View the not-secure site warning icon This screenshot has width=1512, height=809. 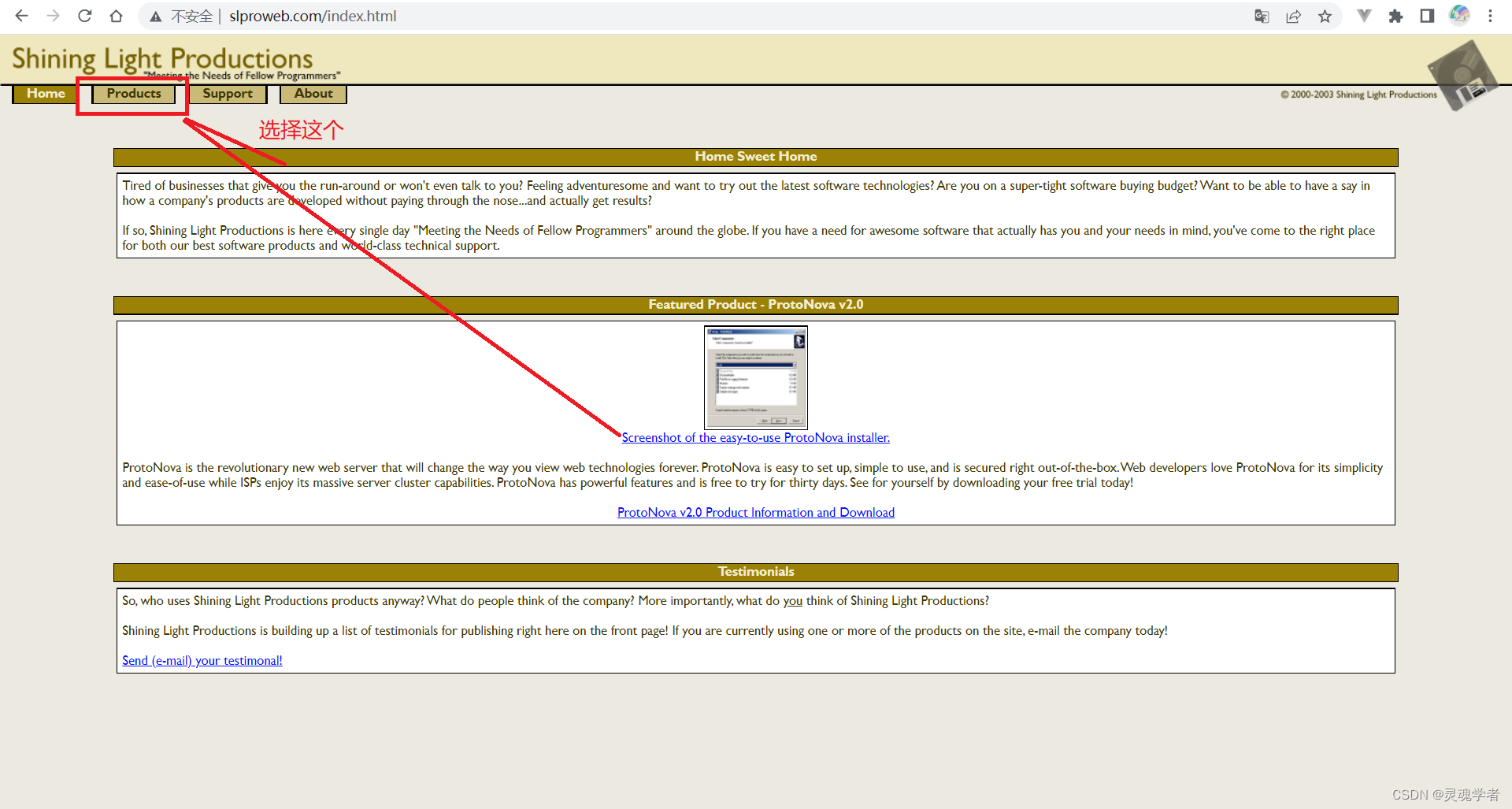[x=156, y=17]
